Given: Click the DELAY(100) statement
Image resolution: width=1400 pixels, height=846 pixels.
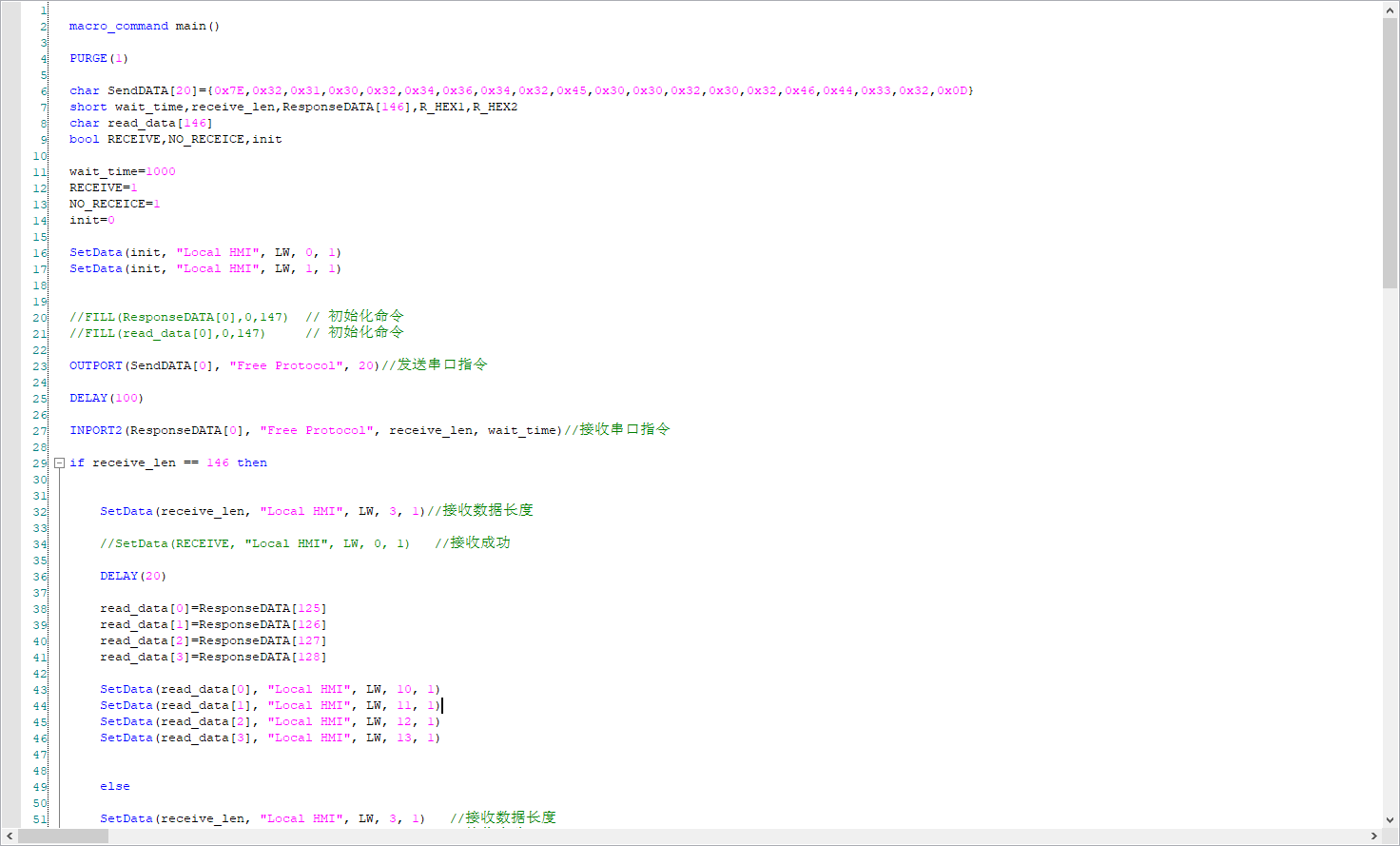Looking at the screenshot, I should [106, 399].
